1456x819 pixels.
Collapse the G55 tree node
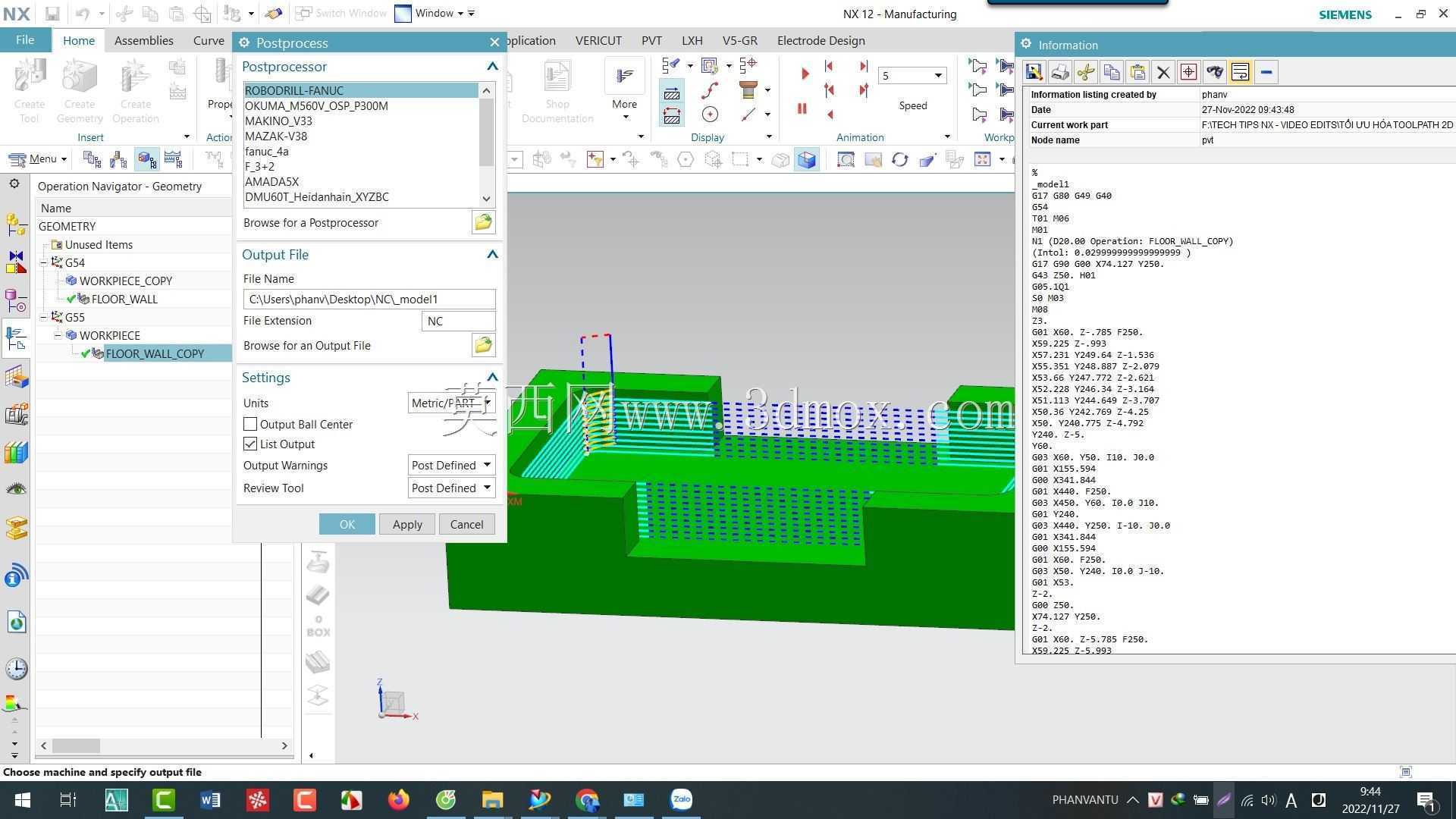click(x=44, y=317)
